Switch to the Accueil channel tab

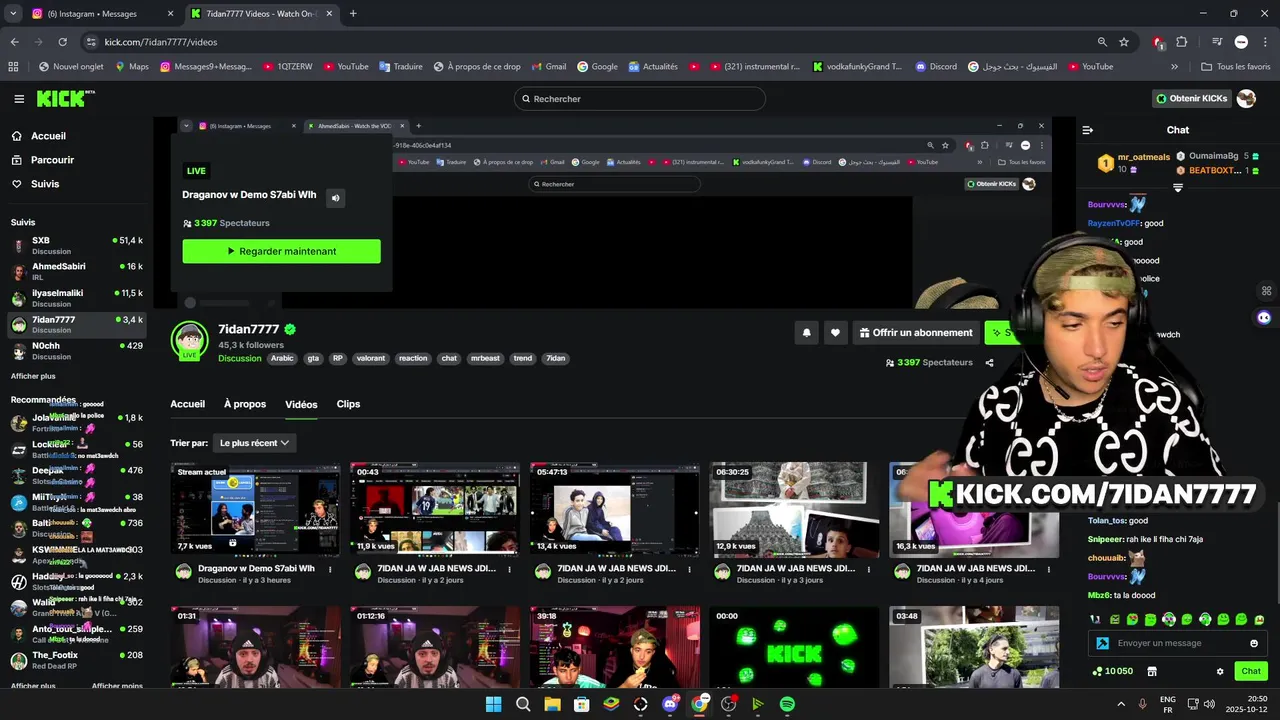187,404
